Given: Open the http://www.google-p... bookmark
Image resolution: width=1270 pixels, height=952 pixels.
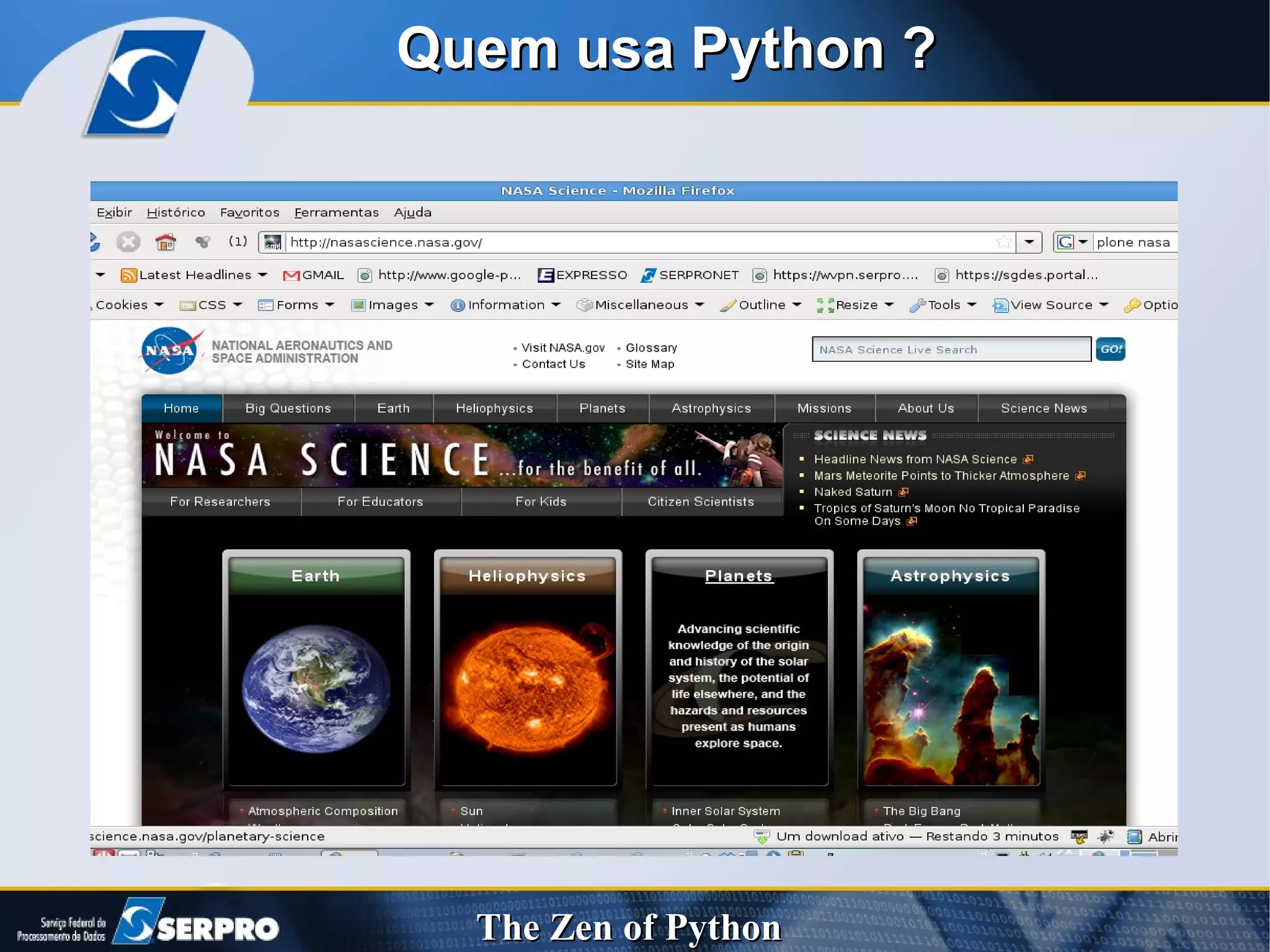Looking at the screenshot, I should coord(440,275).
